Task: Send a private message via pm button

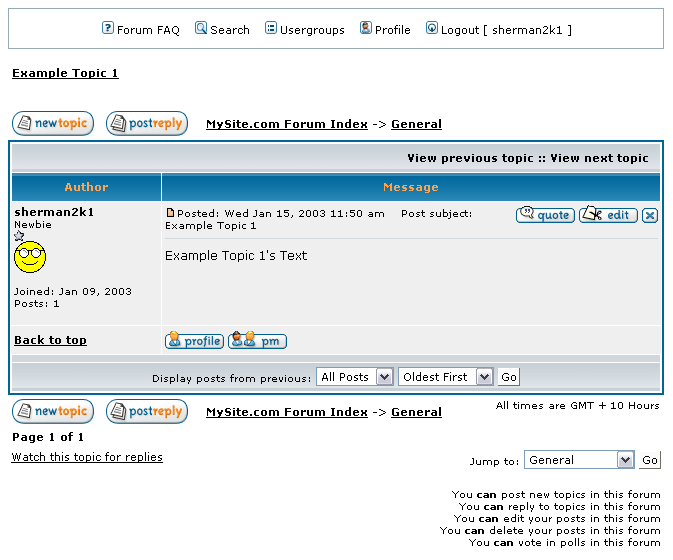Action: 257,341
